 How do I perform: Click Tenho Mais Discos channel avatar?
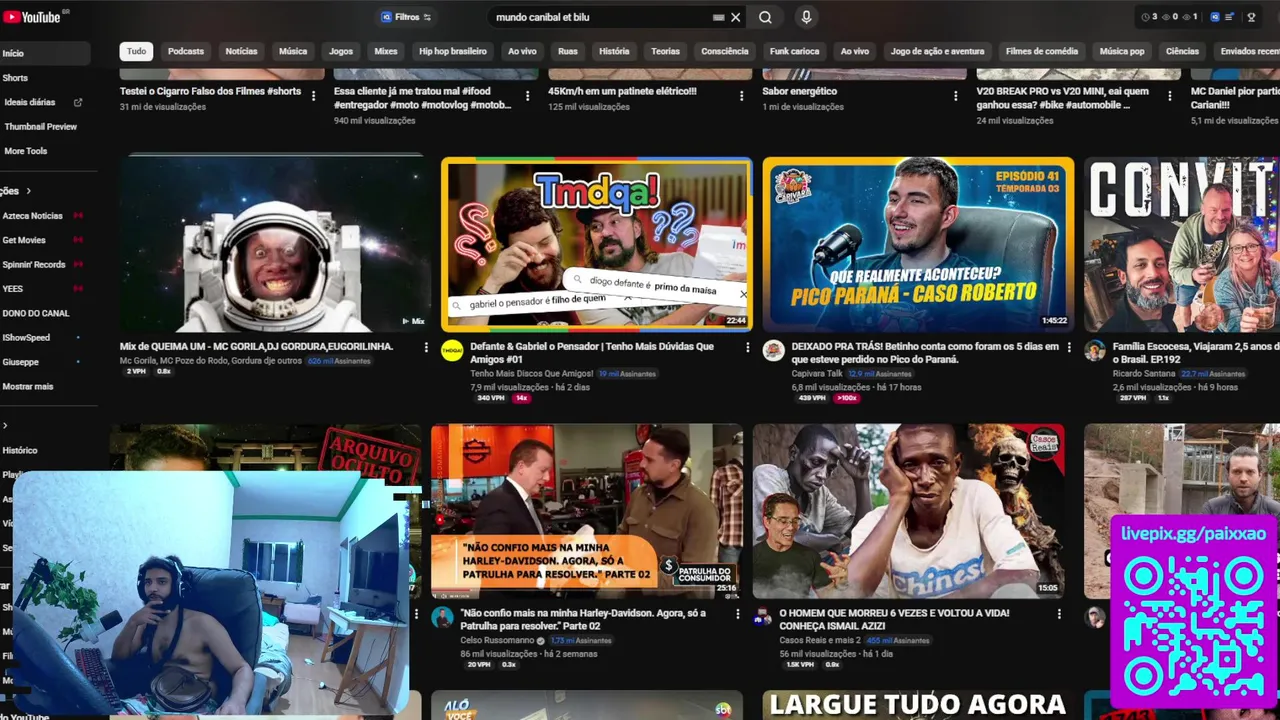tap(452, 350)
